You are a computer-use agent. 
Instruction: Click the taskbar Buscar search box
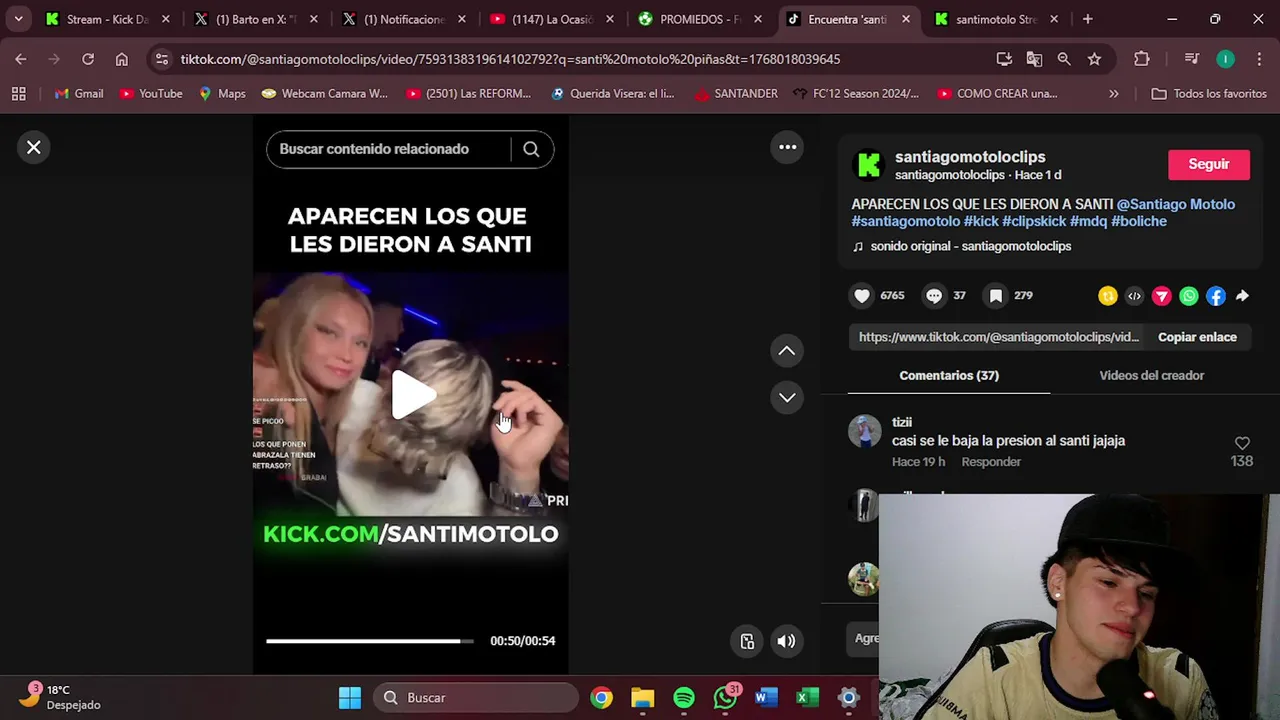click(x=477, y=698)
